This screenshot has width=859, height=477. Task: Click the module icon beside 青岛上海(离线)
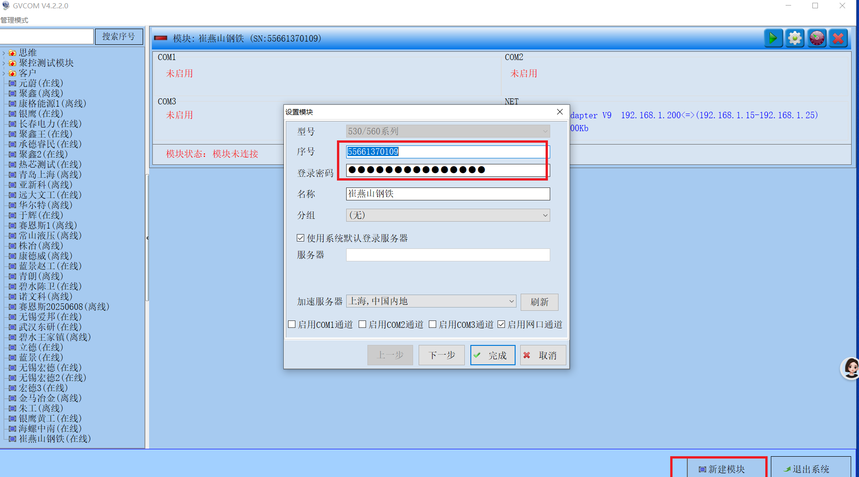[12, 175]
